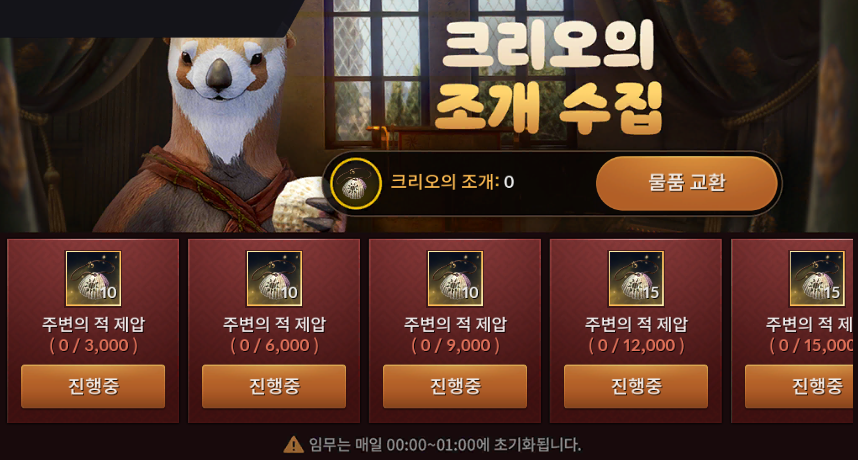858x460 pixels.
Task: Click 진행중 button under the 15,000 mission
Action: (801, 386)
